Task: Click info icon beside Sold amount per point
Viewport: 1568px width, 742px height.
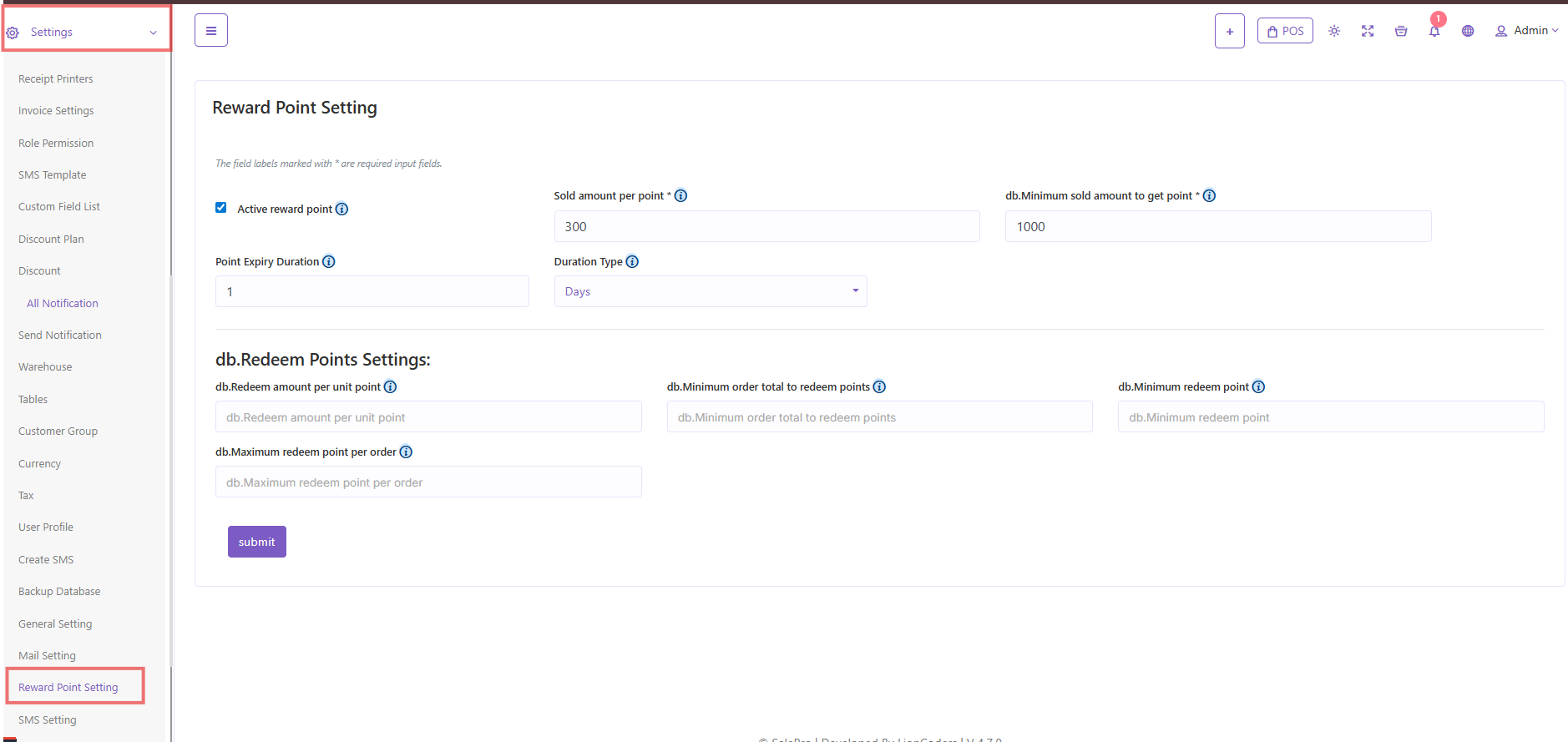Action: [x=680, y=196]
